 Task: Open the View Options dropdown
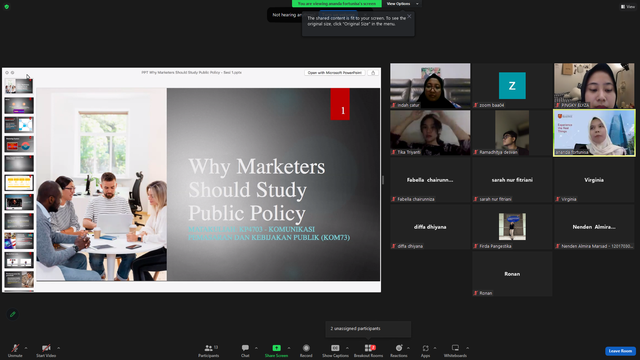402,4
